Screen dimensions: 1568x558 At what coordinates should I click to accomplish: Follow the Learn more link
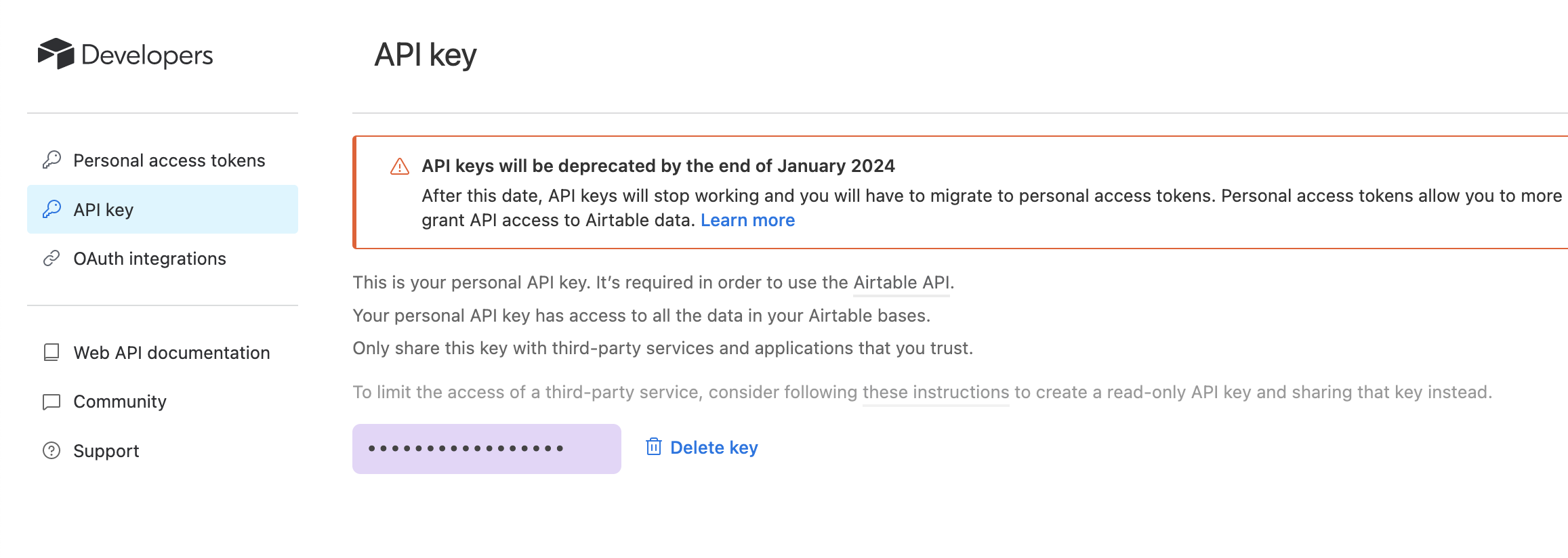[747, 220]
